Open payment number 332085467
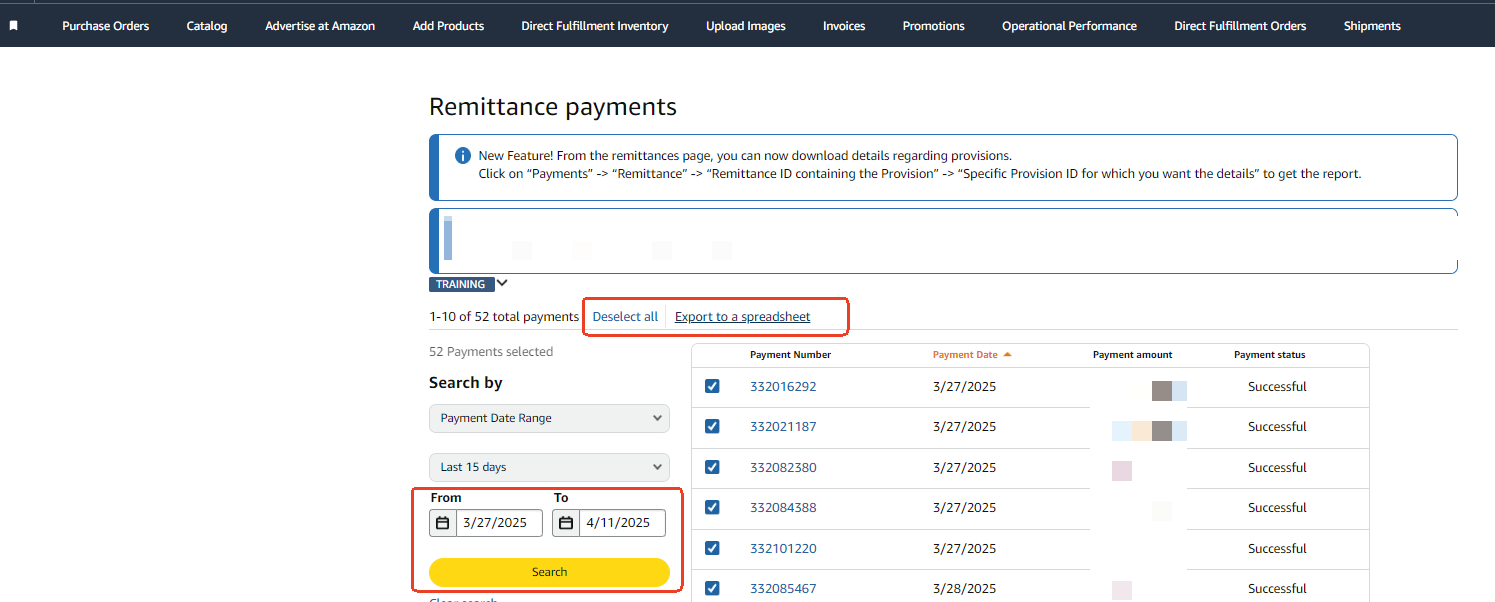The width and height of the screenshot is (1495, 602). (x=783, y=588)
